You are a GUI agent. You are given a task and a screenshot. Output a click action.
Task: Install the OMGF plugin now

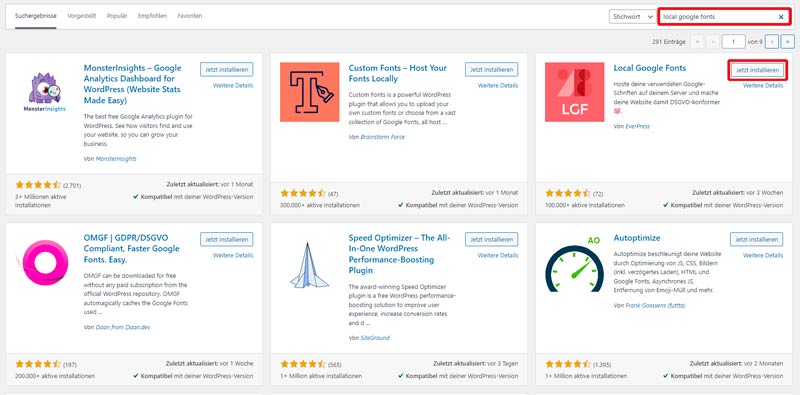227,239
